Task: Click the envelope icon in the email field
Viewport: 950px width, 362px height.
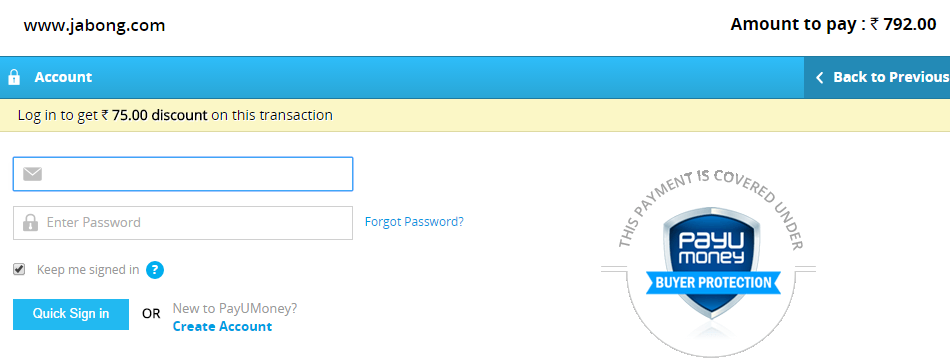Action: [33, 175]
